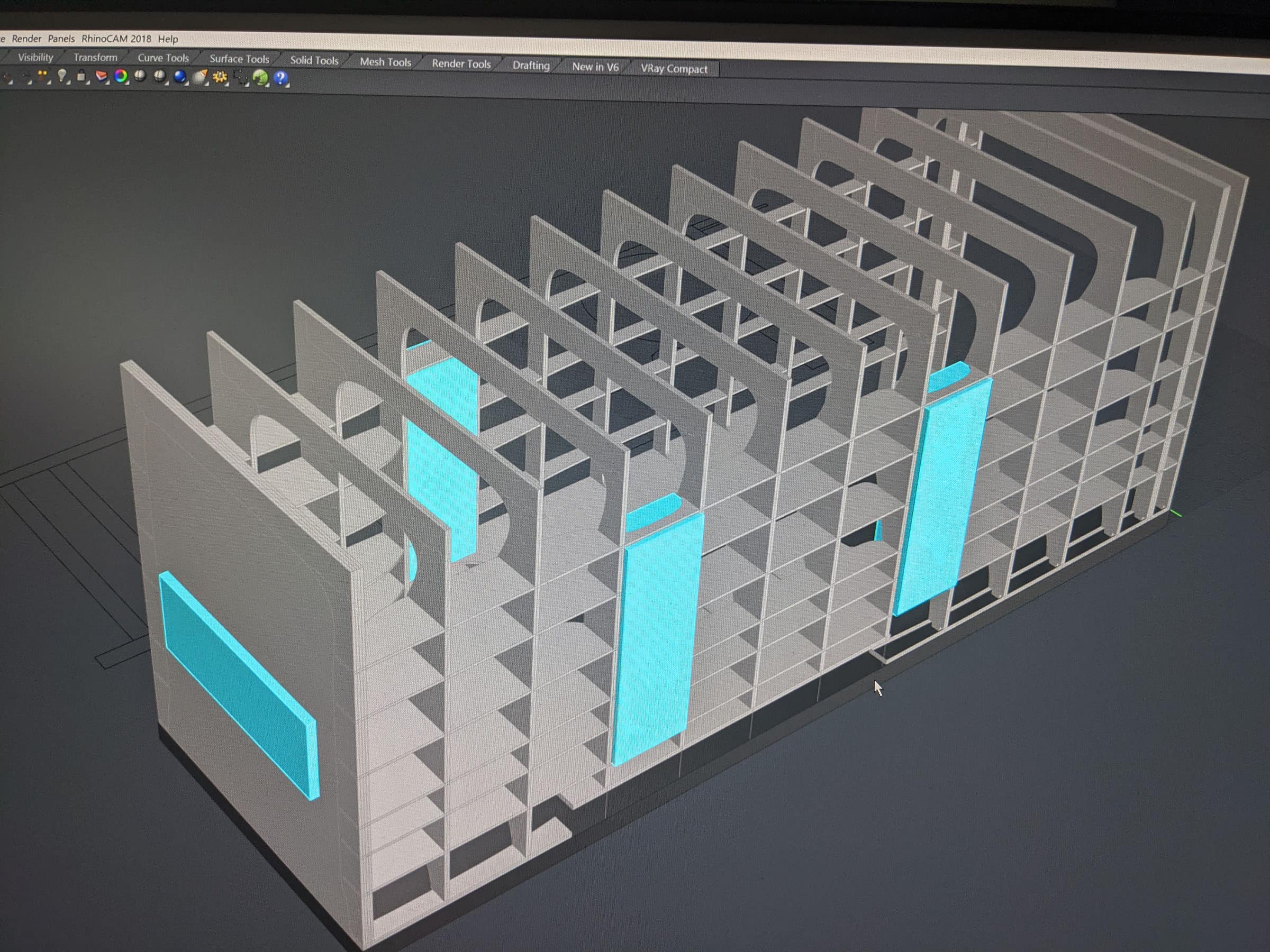Open the Edit Layers icon
The image size is (1270, 952).
[101, 76]
